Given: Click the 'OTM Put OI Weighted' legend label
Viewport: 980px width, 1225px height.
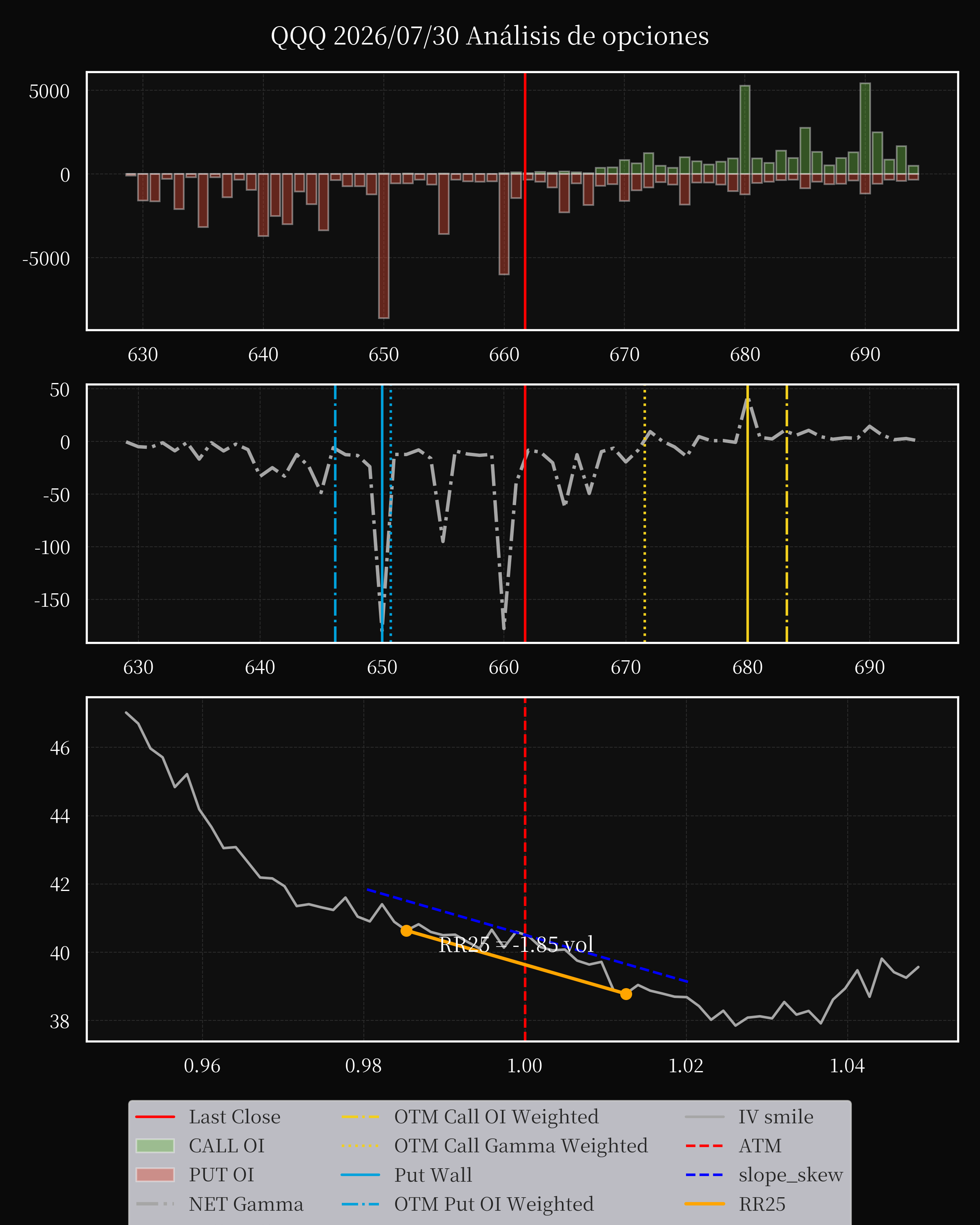Looking at the screenshot, I should tap(494, 1204).
